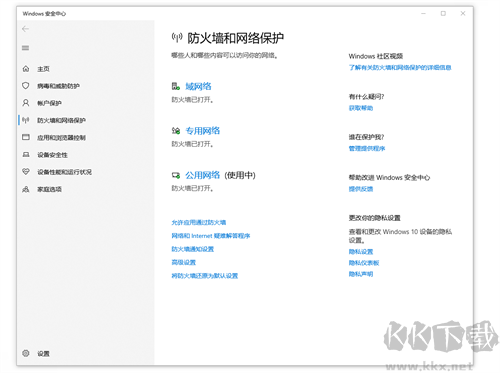Screen dimensions: 500x373
Task: Click the antenna icon for firewall section
Action: point(26,120)
